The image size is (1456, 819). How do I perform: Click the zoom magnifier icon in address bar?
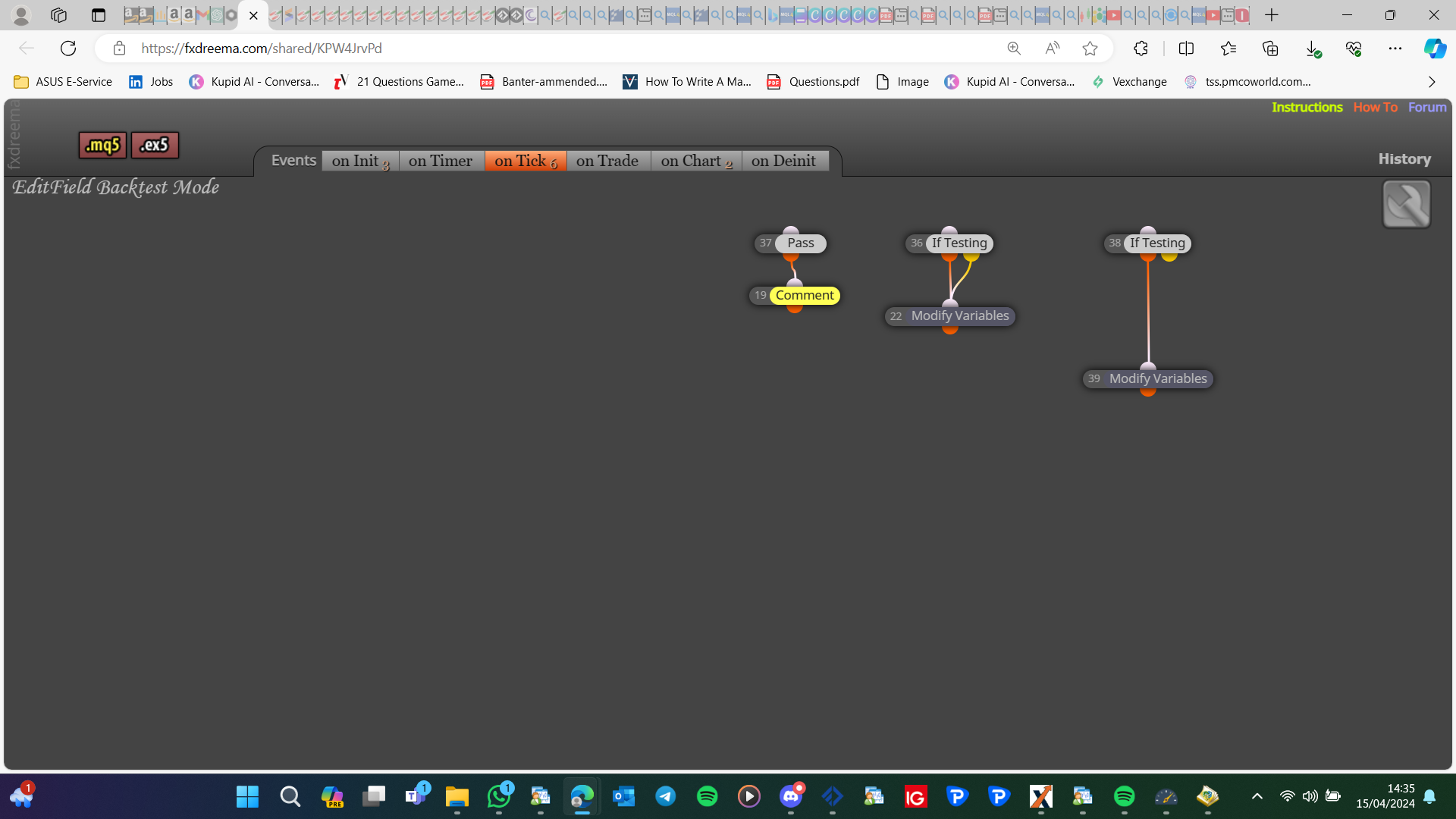coord(1014,49)
